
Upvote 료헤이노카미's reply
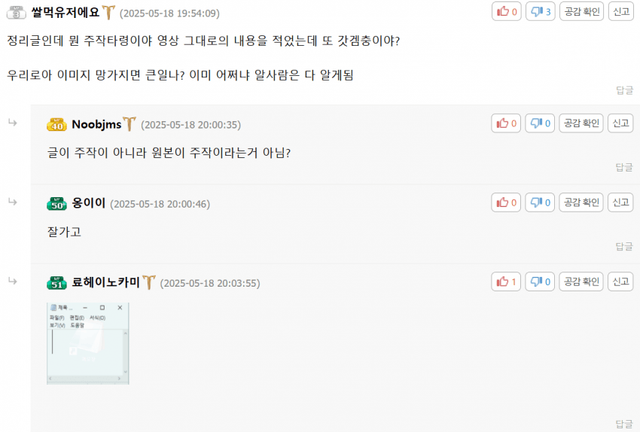pos(506,281)
